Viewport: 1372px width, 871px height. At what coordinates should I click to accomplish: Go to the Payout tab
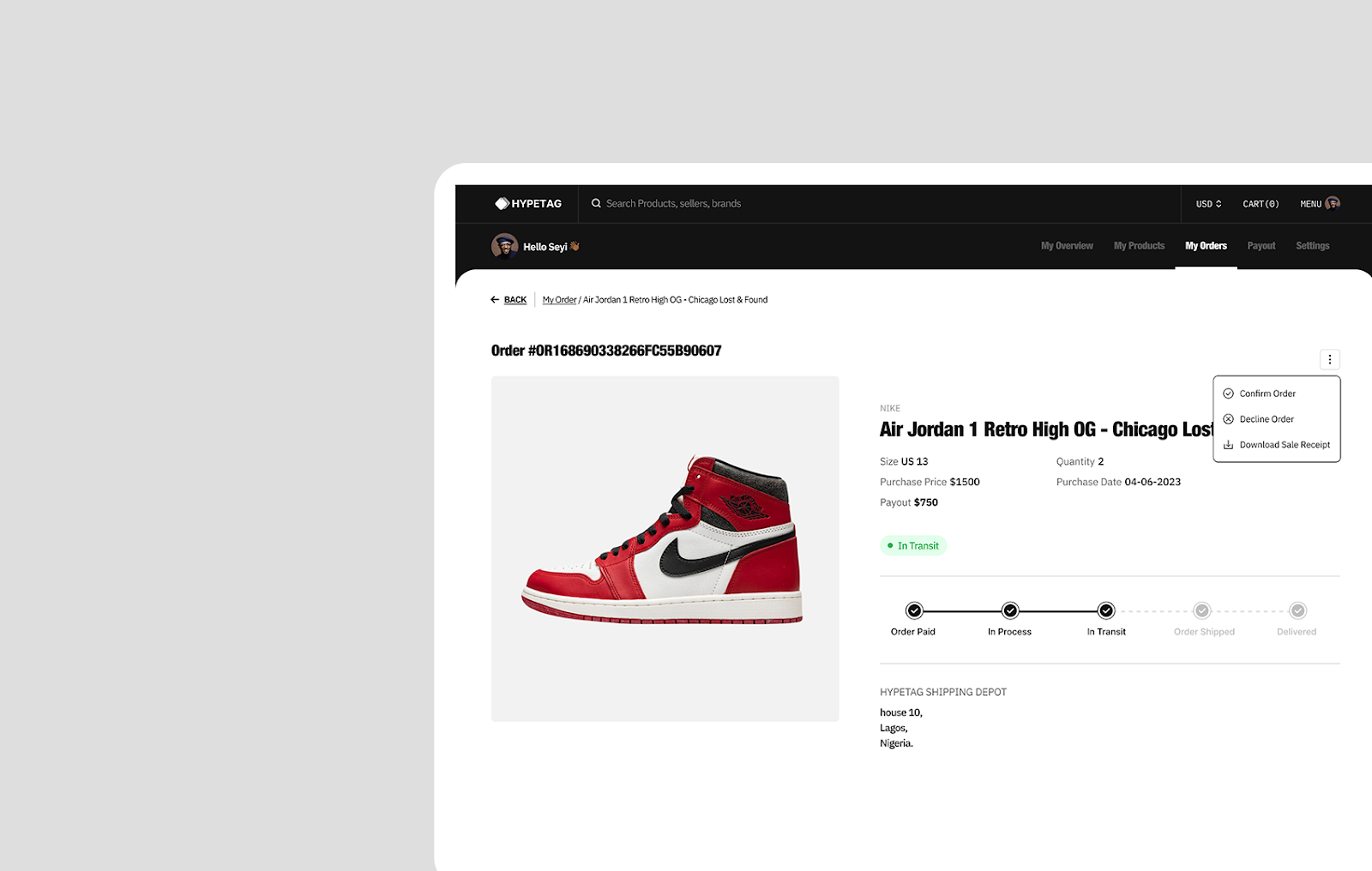coord(1261,246)
